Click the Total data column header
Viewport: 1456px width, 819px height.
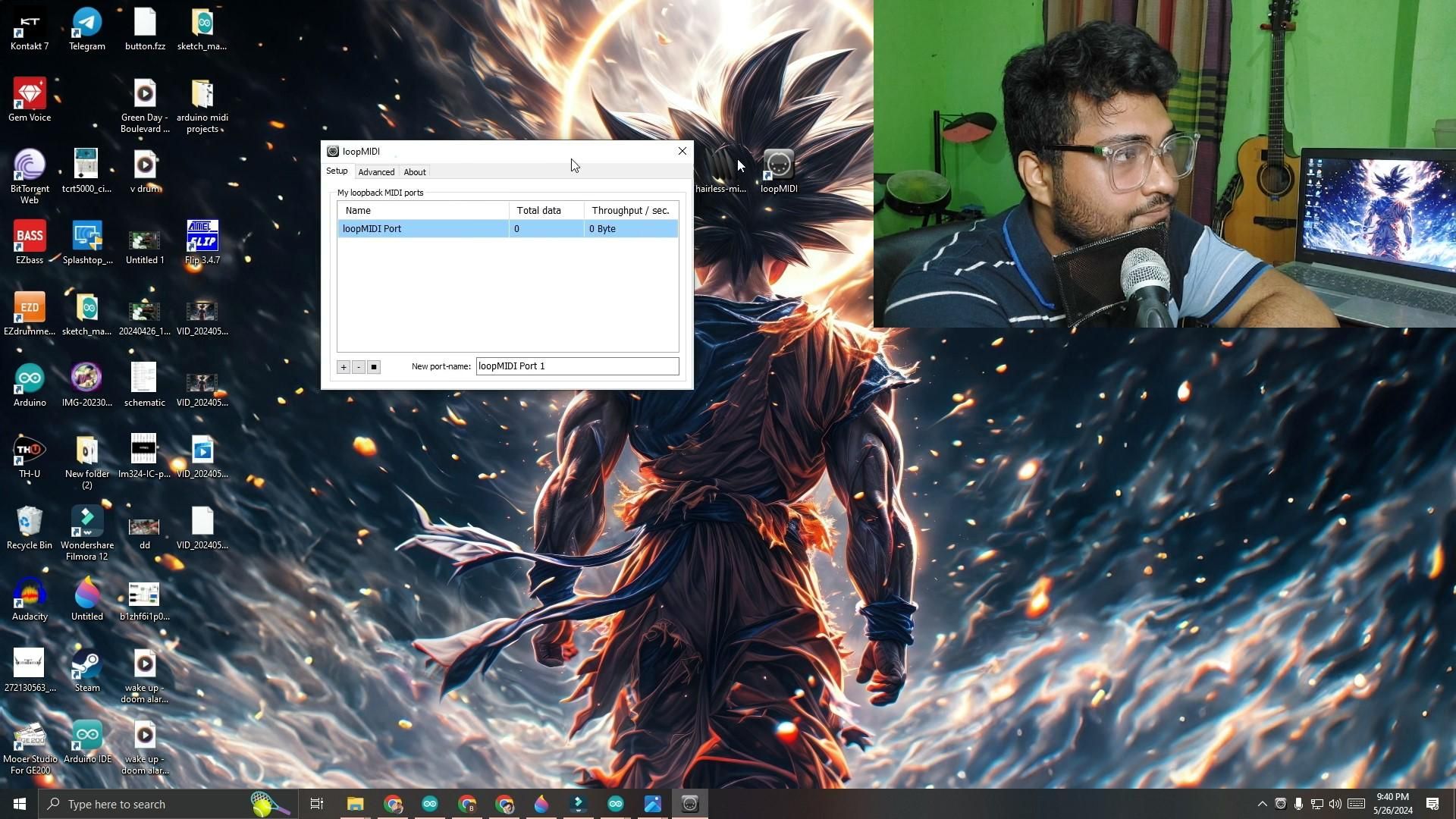[546, 211]
